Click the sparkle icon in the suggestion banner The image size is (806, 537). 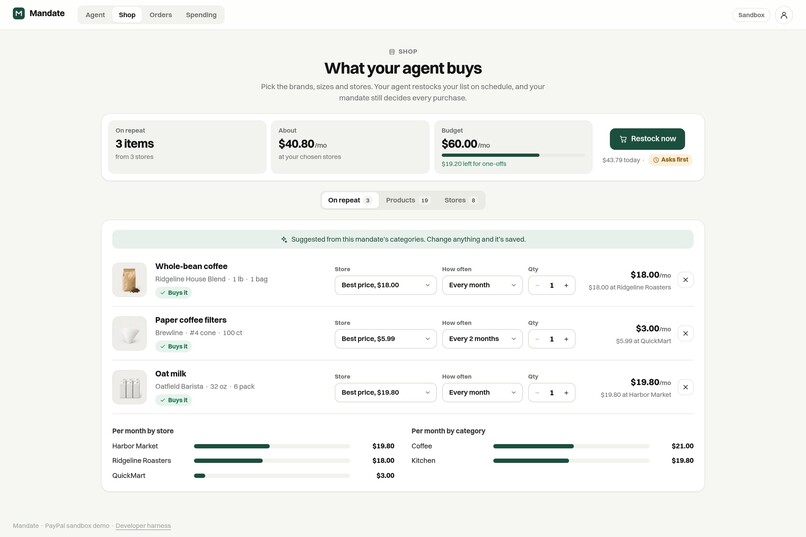pos(284,239)
